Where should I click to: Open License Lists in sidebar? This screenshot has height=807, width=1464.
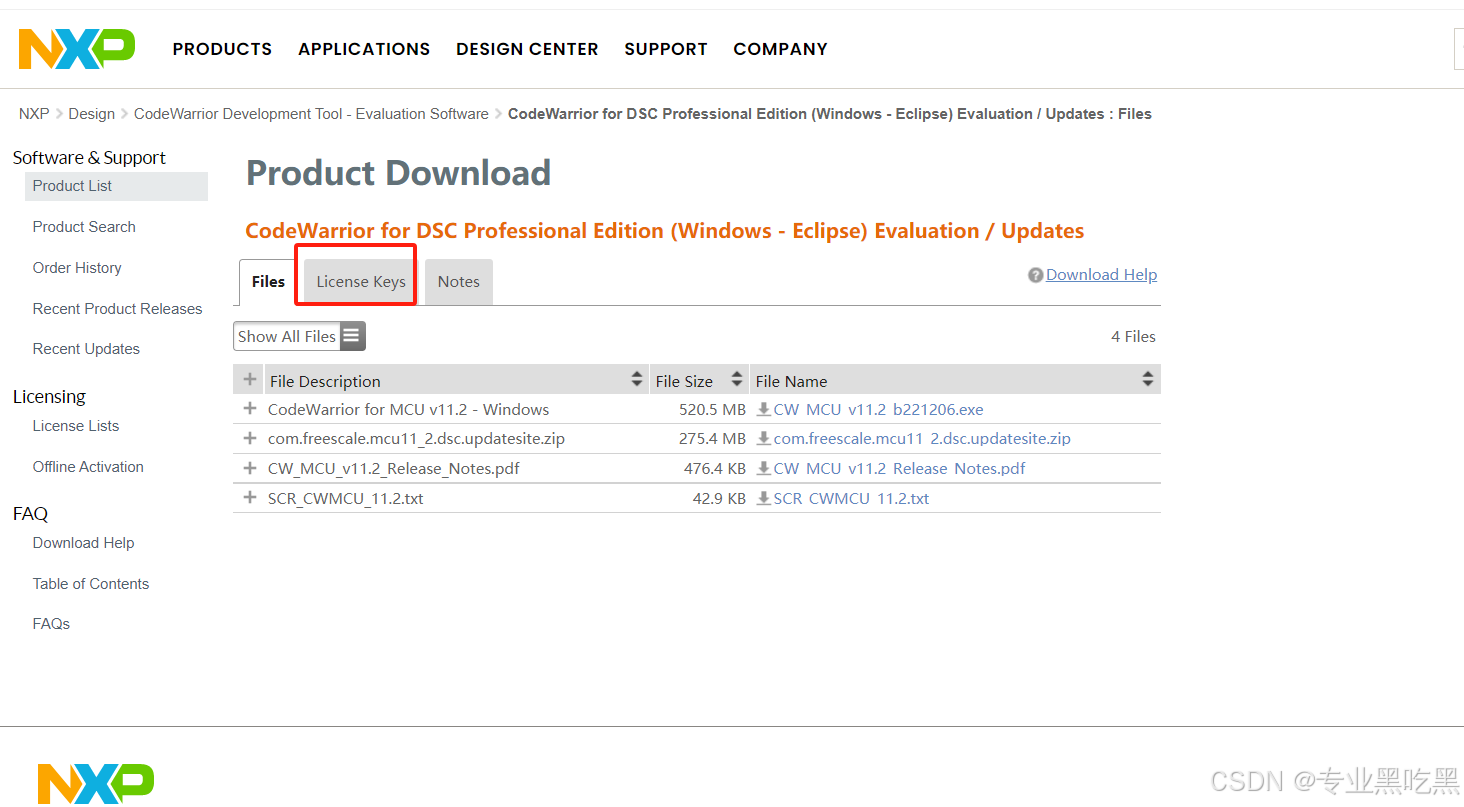point(76,426)
